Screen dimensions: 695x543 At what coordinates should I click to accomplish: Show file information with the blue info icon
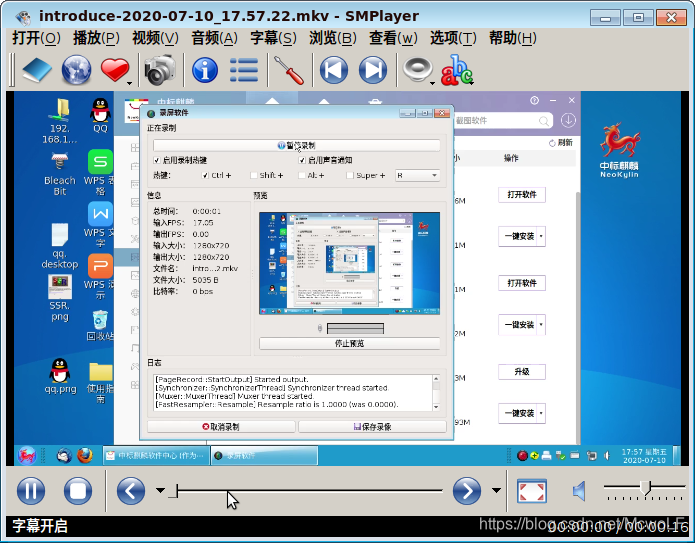click(x=204, y=70)
